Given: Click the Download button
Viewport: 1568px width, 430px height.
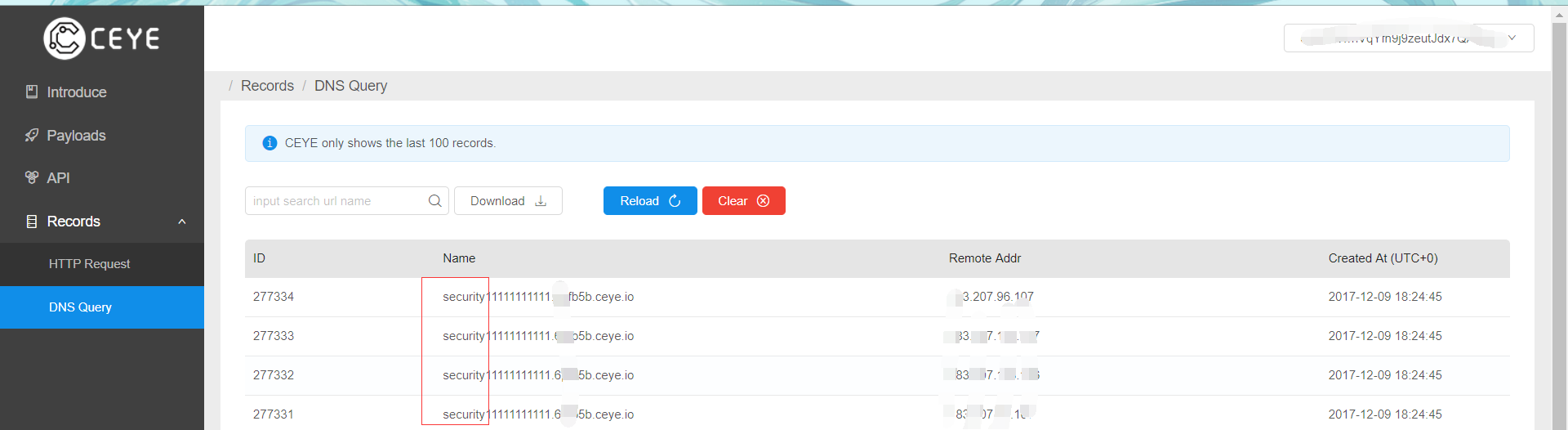Looking at the screenshot, I should pos(508,201).
